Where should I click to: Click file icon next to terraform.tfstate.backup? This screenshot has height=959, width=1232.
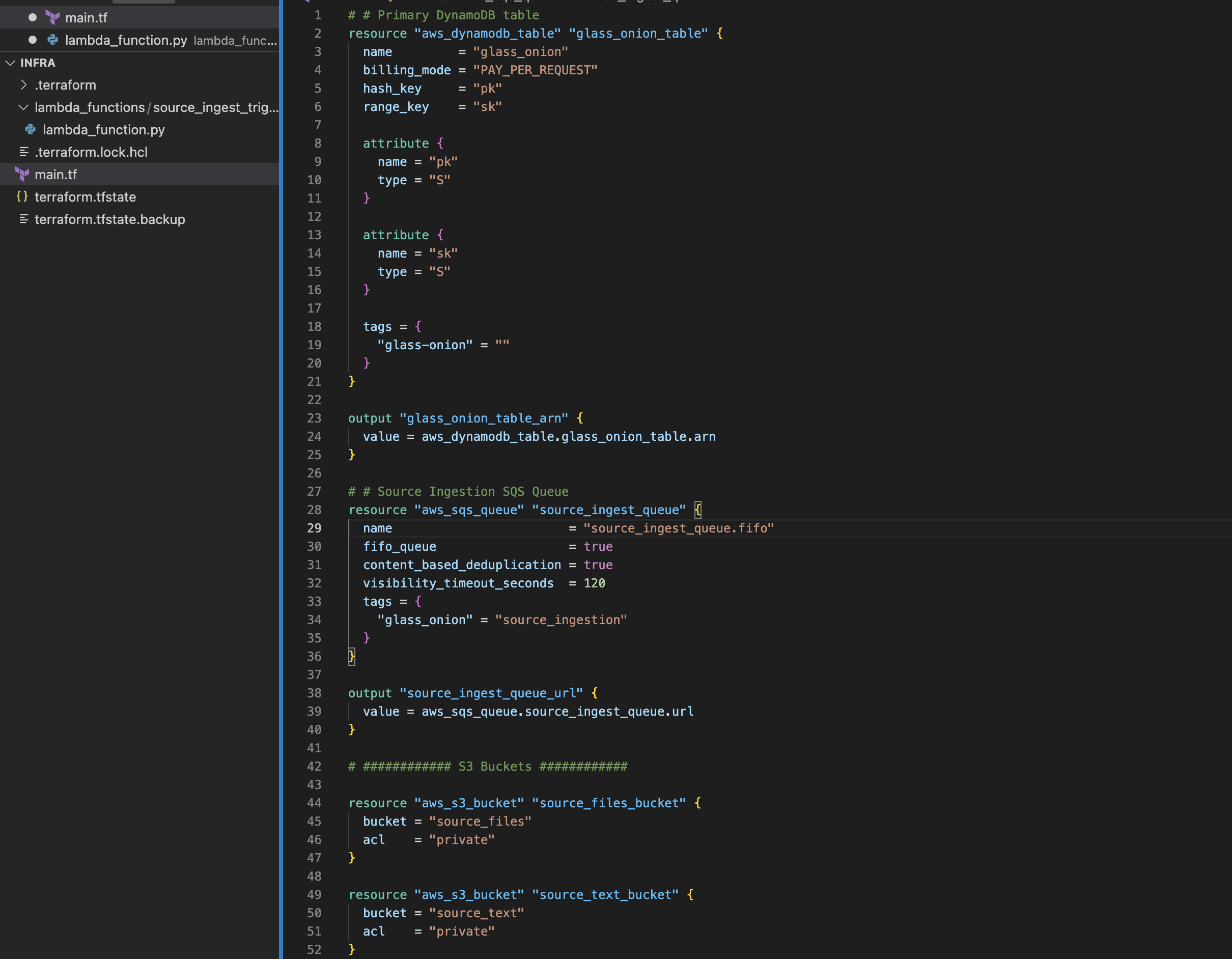24,219
